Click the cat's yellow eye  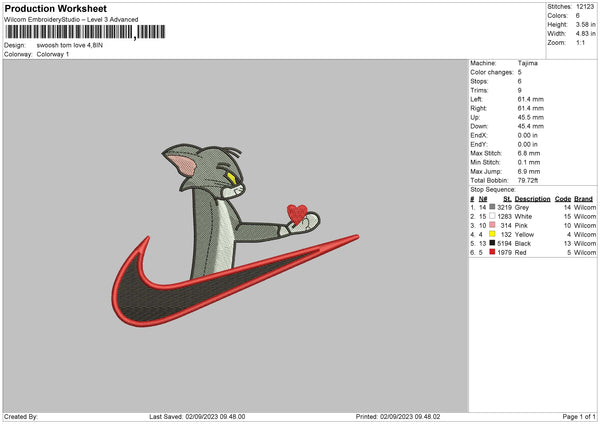[232, 179]
